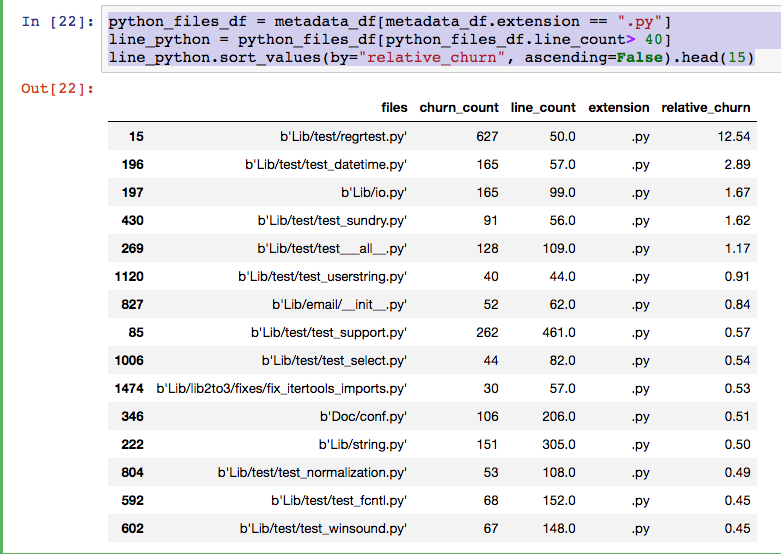
Task: Click relative_churn value 1.67
Action: pos(738,192)
